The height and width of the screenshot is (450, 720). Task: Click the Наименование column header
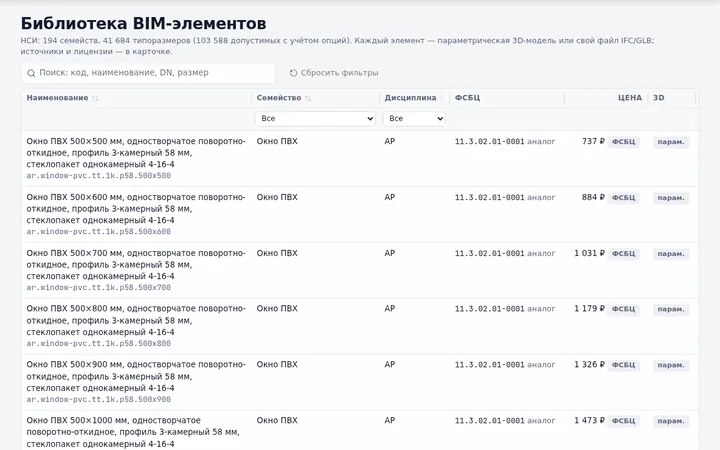pos(57,98)
